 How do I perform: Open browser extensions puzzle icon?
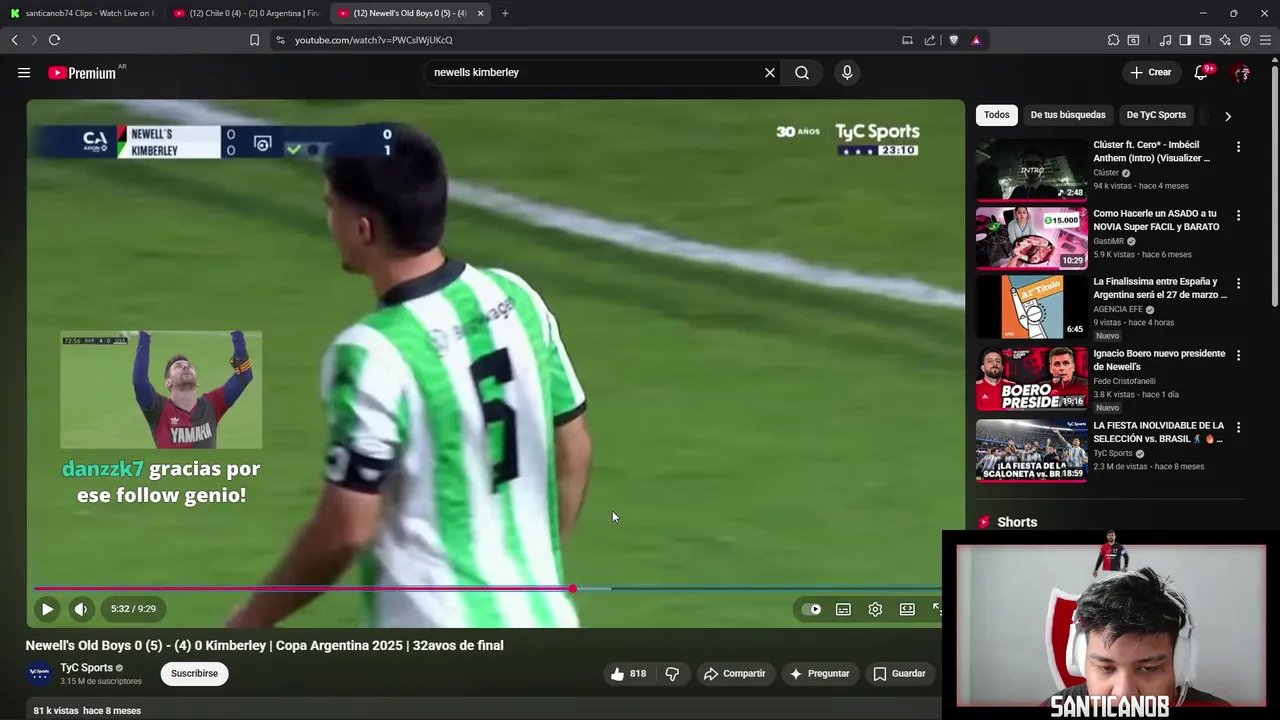point(1113,40)
